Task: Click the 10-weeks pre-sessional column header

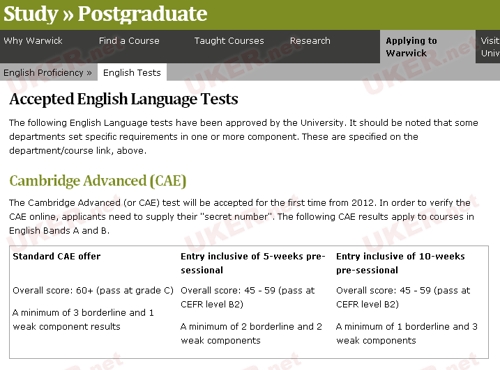Action: click(x=400, y=263)
